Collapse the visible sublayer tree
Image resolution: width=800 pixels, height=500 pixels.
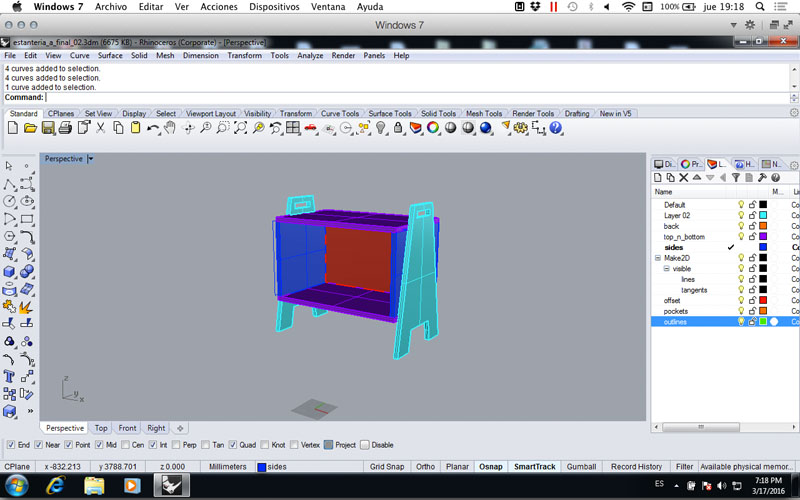[667, 269]
